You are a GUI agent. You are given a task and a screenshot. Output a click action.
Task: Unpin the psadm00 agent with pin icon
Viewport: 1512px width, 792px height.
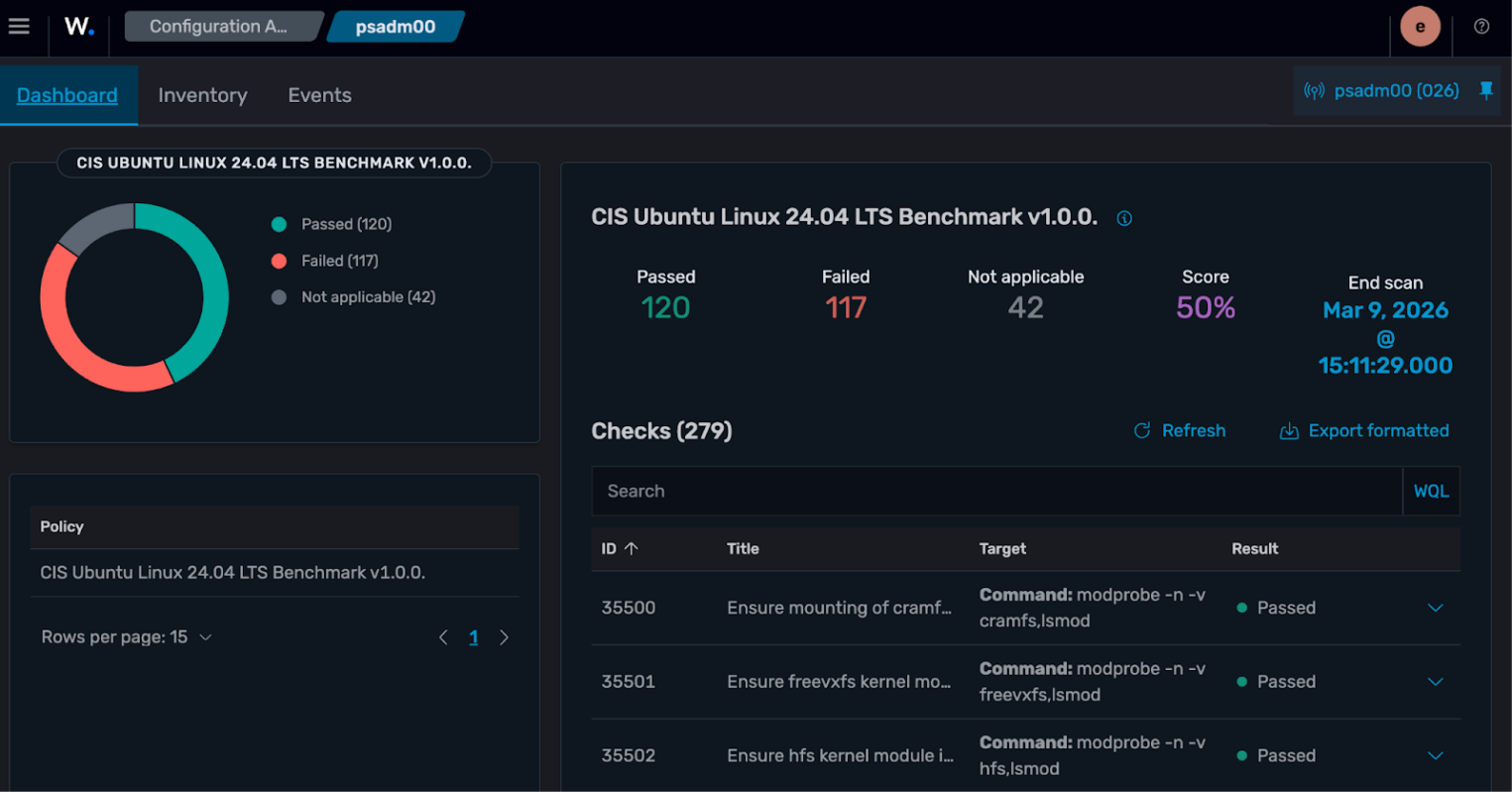[1486, 90]
